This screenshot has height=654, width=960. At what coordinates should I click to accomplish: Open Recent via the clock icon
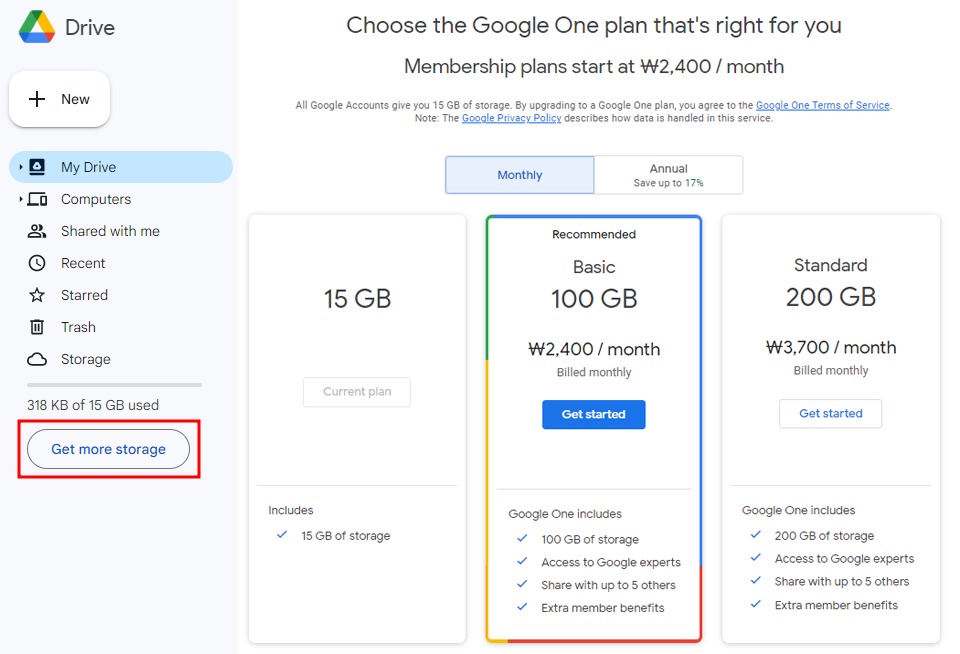pyautogui.click(x=37, y=263)
